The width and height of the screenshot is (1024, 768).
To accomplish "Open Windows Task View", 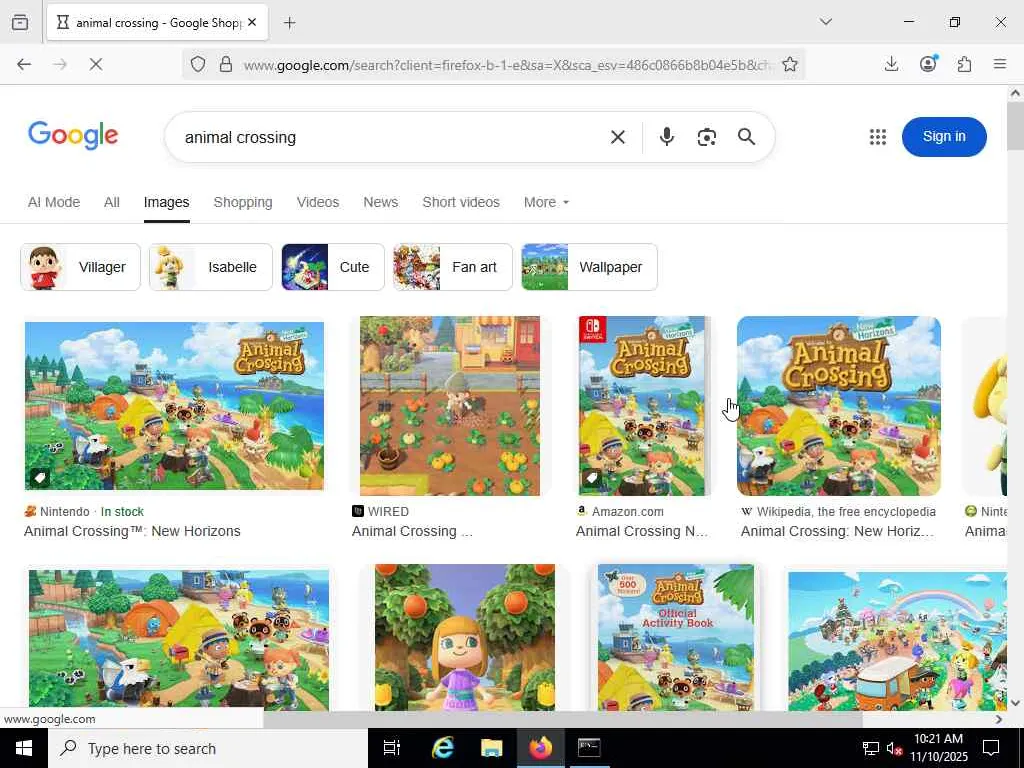I will click(392, 748).
